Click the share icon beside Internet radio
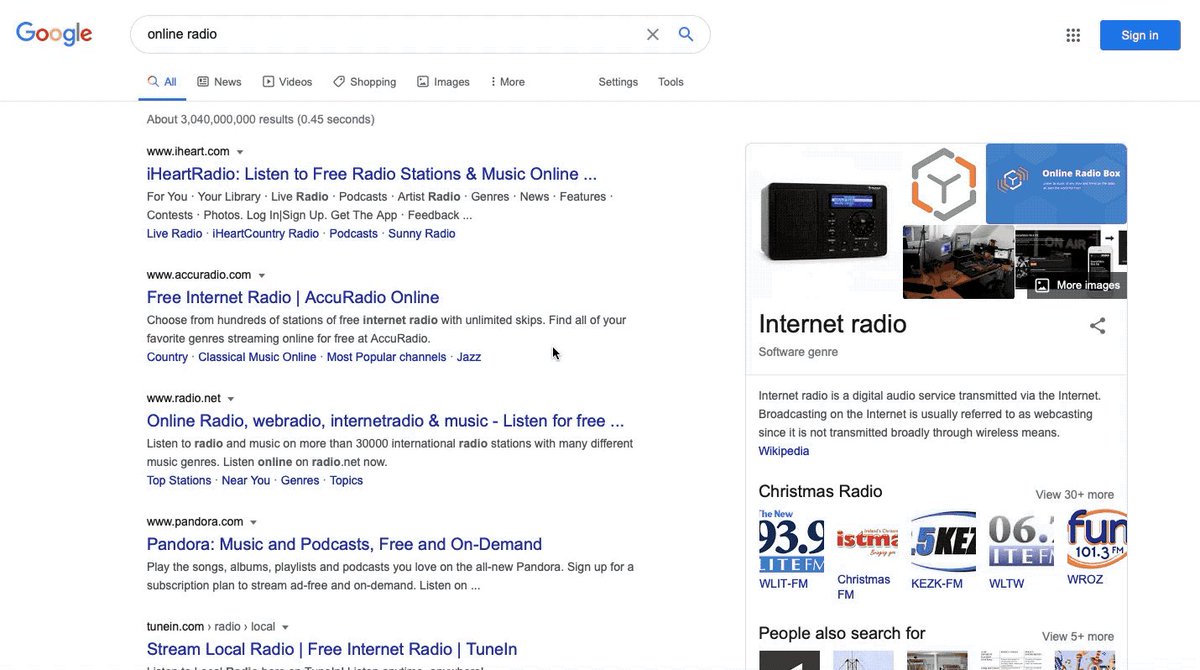Image resolution: width=1200 pixels, height=670 pixels. 1097,325
